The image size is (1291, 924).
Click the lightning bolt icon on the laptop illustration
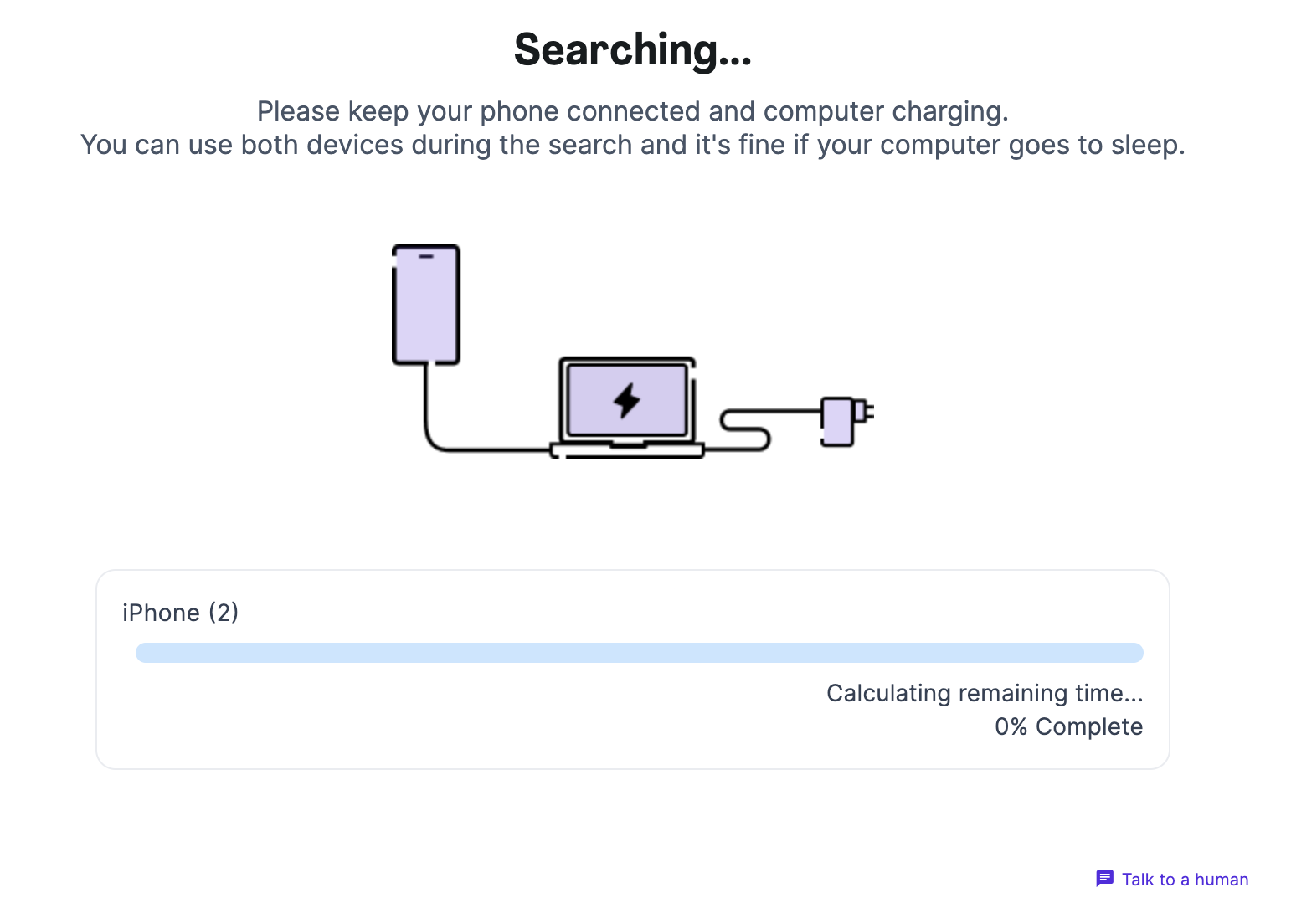627,401
